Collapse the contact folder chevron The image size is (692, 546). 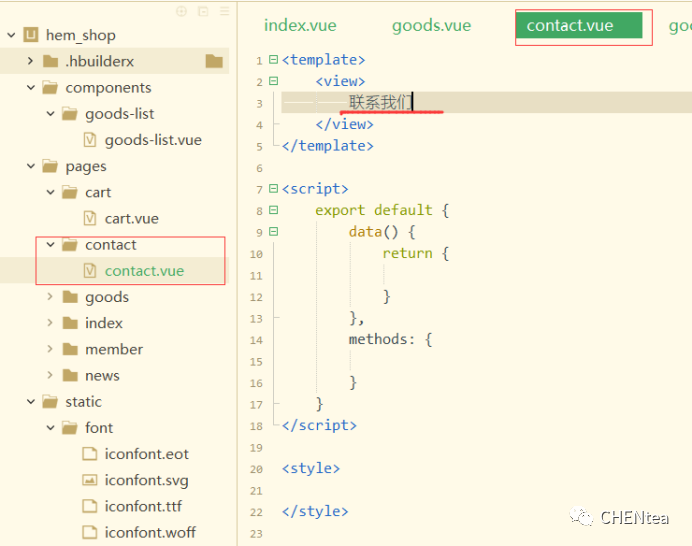click(51, 245)
